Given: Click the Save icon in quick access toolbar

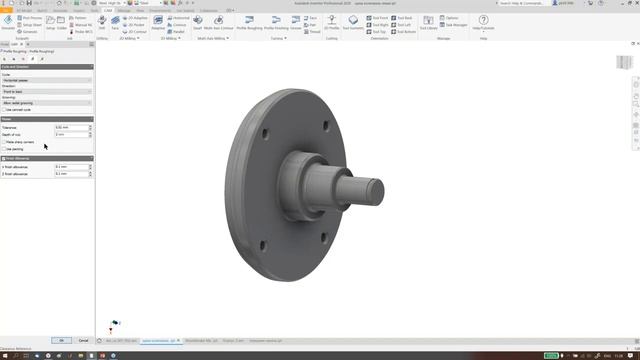Looking at the screenshot, I should click(29, 3).
